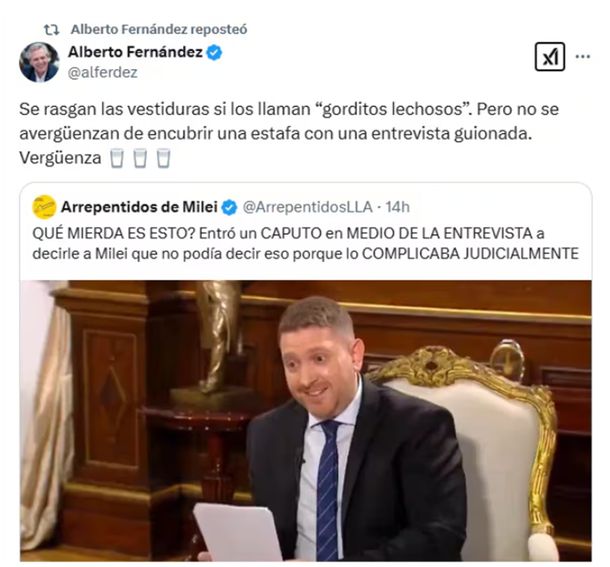Expand the three-dot more options menu
This screenshot has width=610, height=567.
coord(583,57)
